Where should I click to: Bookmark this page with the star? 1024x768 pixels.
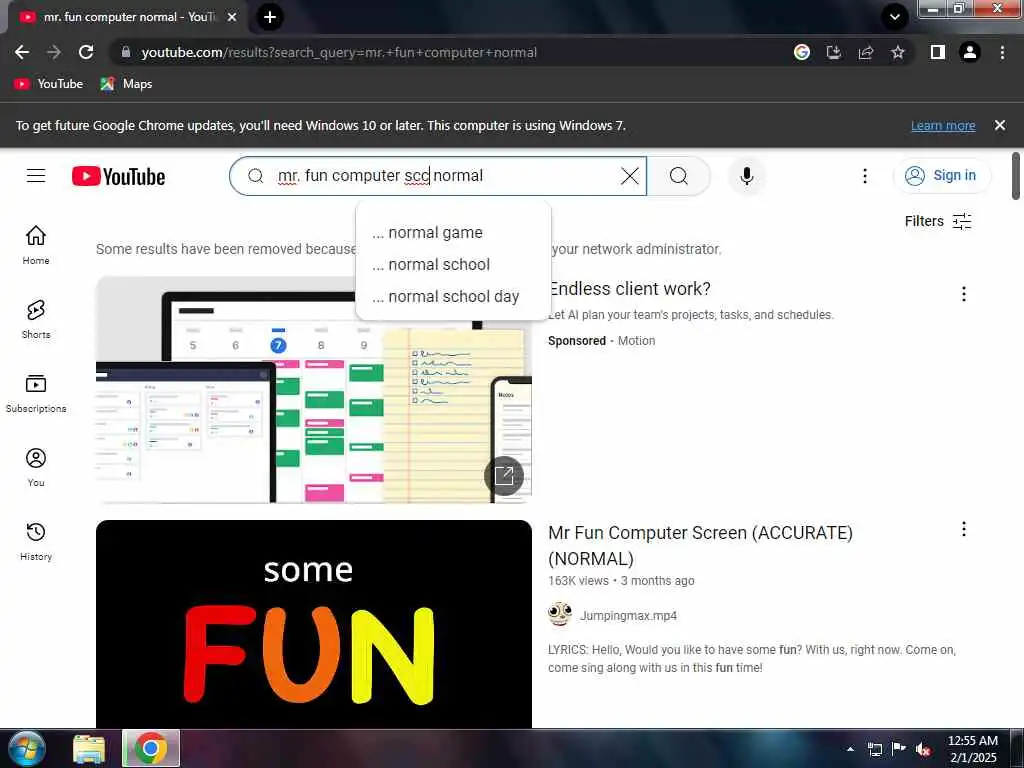click(898, 52)
